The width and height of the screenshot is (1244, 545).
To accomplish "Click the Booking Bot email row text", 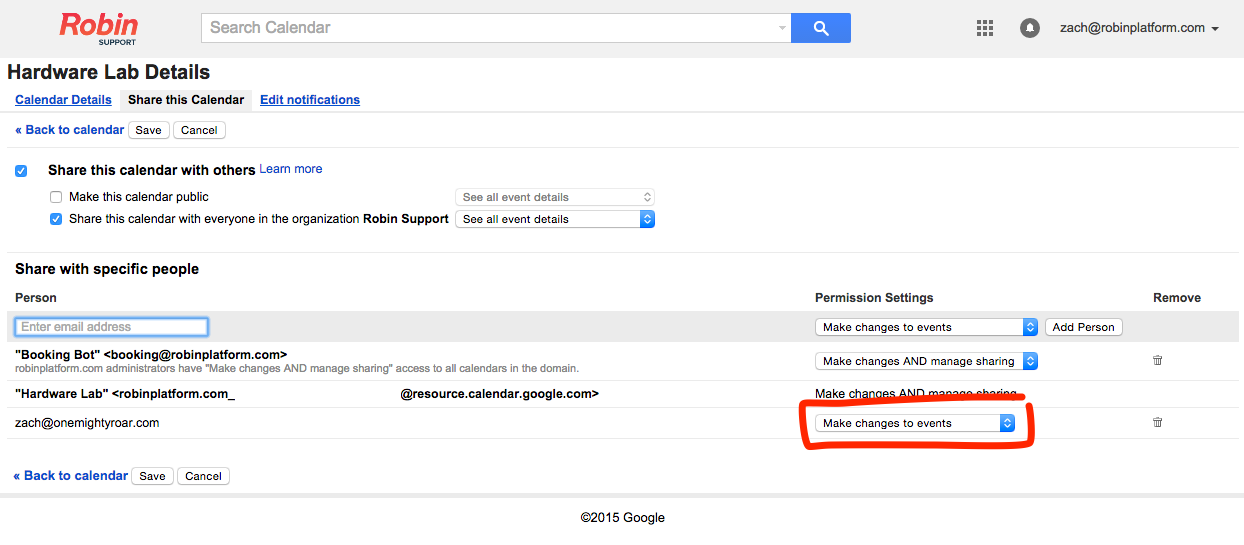I will tap(151, 355).
